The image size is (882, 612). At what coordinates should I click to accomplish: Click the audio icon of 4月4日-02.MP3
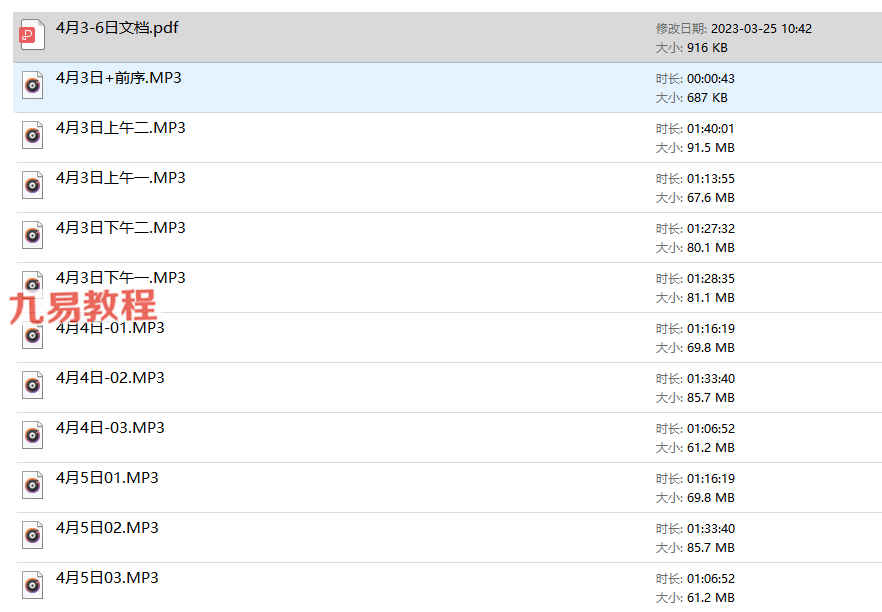32,386
